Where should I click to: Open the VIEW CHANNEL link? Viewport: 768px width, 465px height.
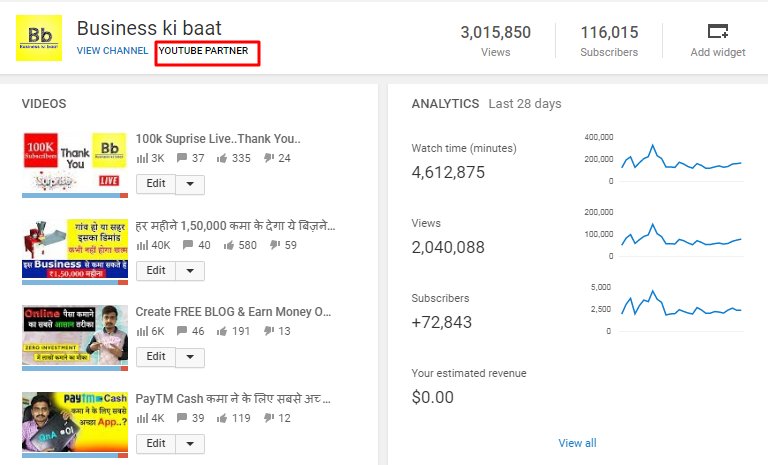point(112,50)
